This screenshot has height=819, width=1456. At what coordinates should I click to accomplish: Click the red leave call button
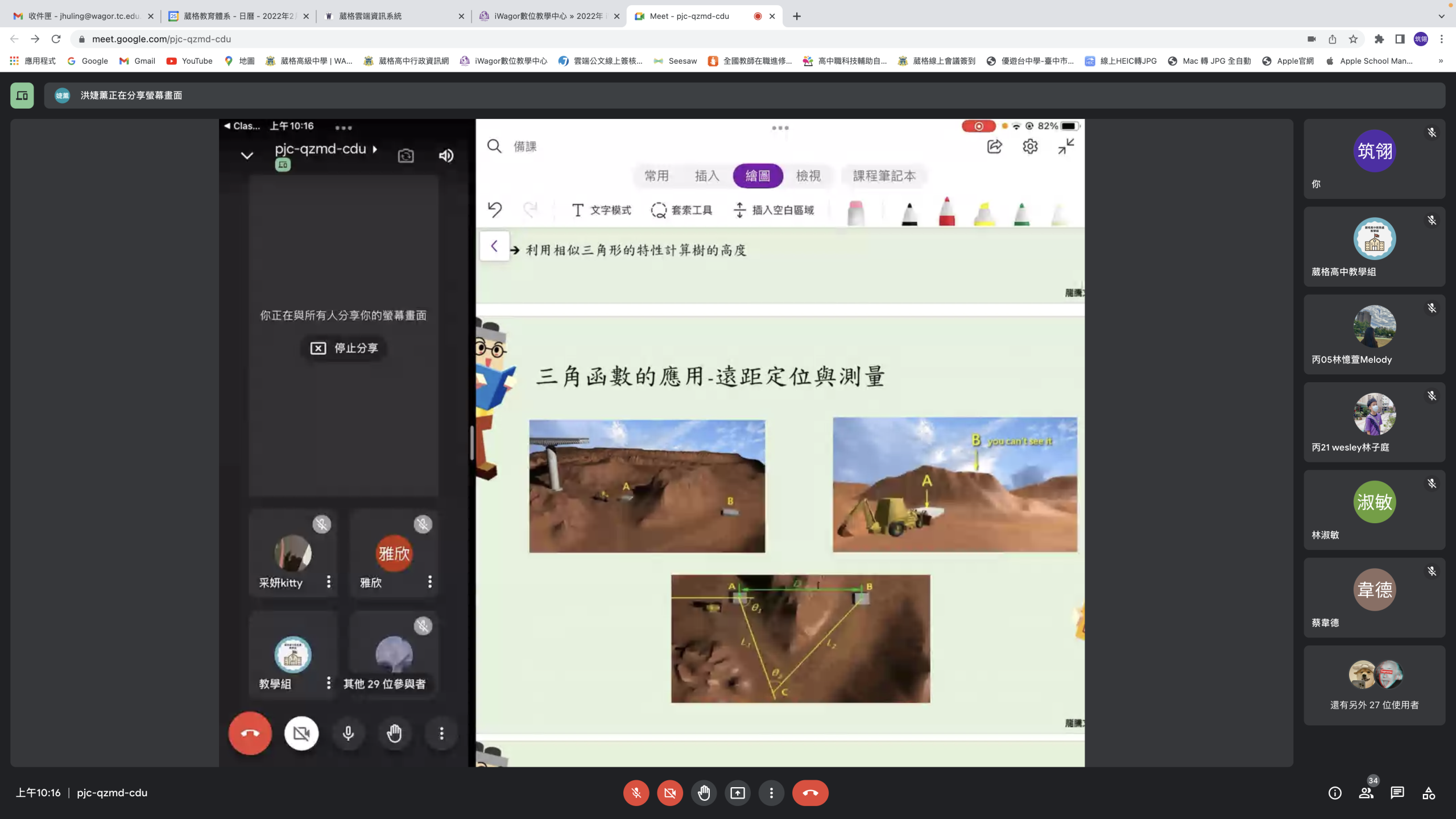pos(810,793)
